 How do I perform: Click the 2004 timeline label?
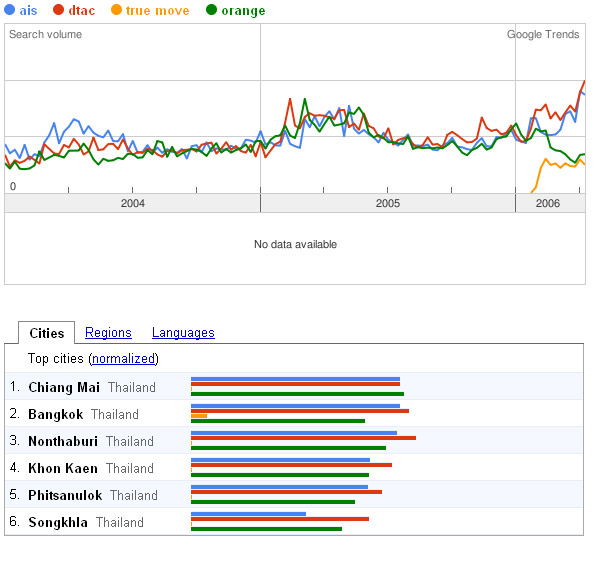pos(133,203)
